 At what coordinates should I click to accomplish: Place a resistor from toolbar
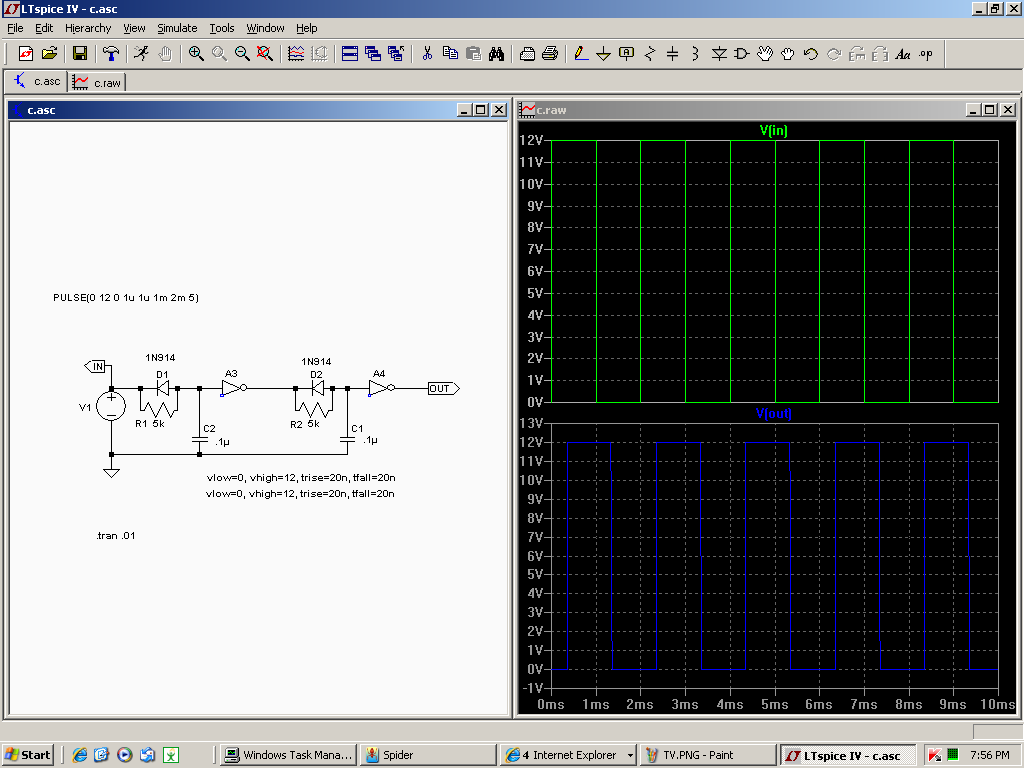(650, 54)
